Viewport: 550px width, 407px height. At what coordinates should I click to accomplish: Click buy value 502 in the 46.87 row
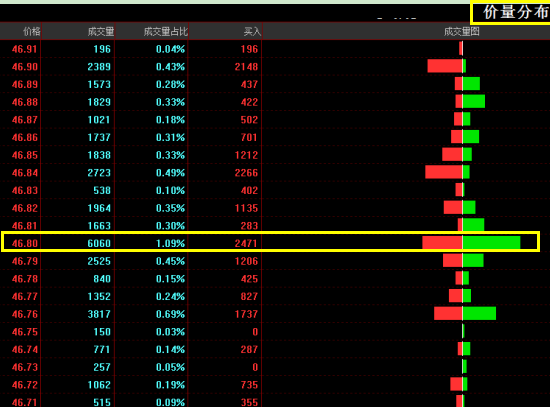pos(249,120)
